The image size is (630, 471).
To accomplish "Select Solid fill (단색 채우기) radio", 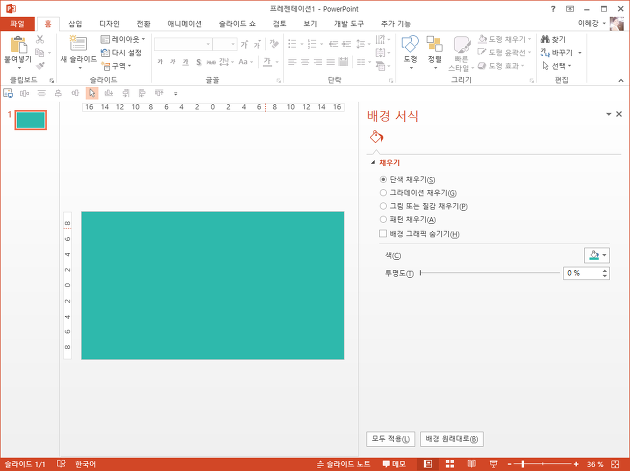I will [383, 179].
